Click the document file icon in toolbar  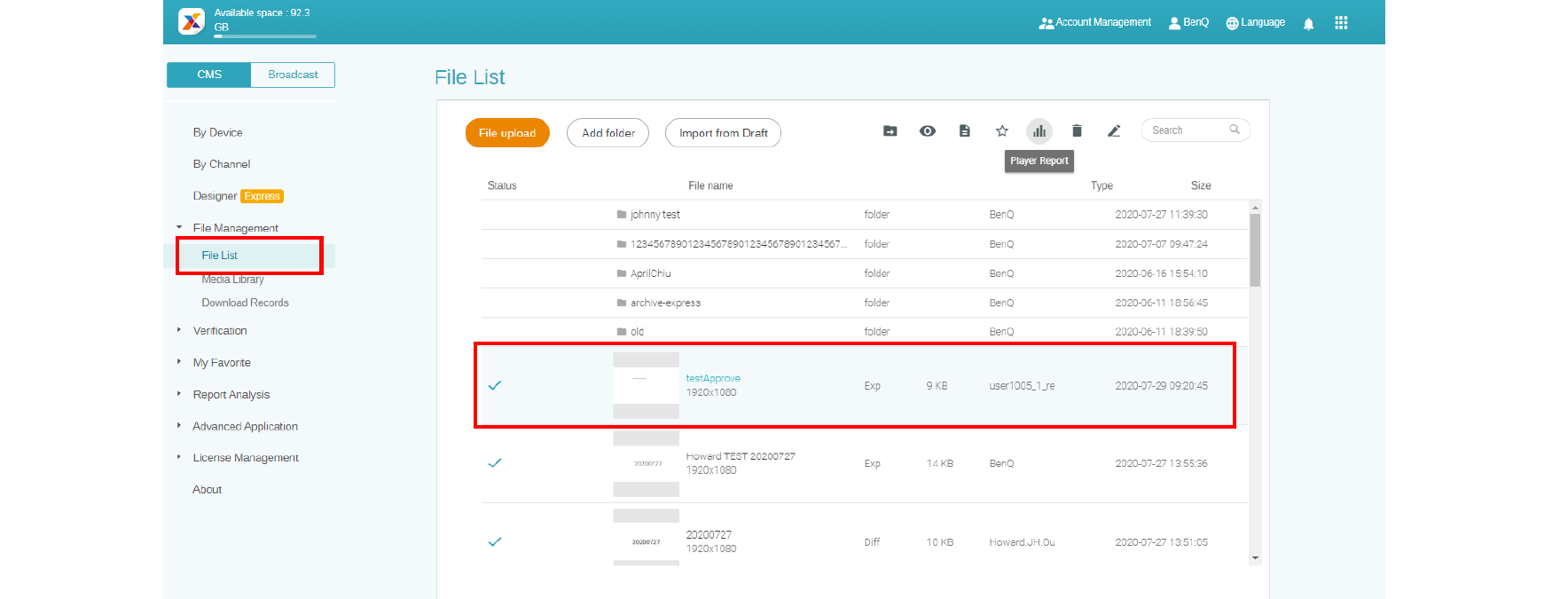[965, 131]
